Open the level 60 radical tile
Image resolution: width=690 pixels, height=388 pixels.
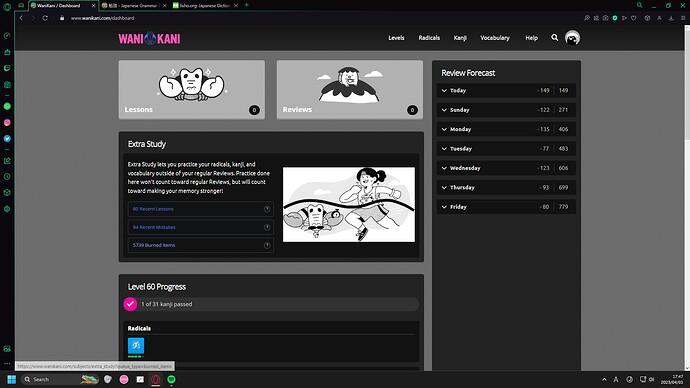[136, 346]
